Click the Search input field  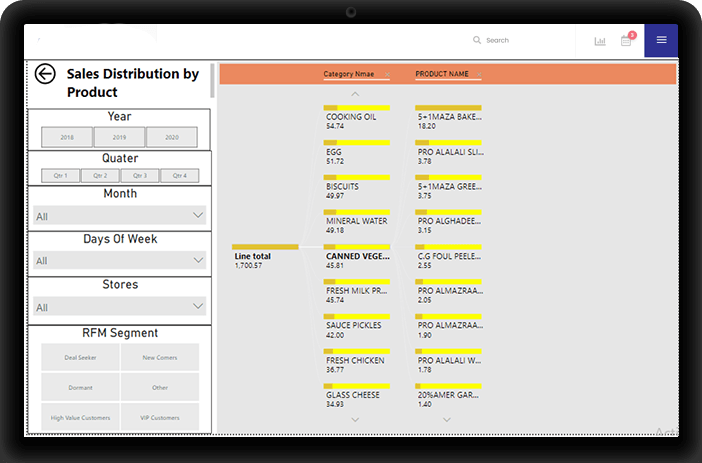point(520,40)
